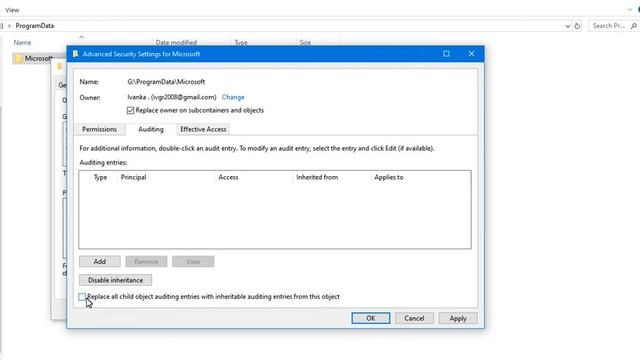
Task: Confirm with the OK button
Action: pyautogui.click(x=371, y=318)
